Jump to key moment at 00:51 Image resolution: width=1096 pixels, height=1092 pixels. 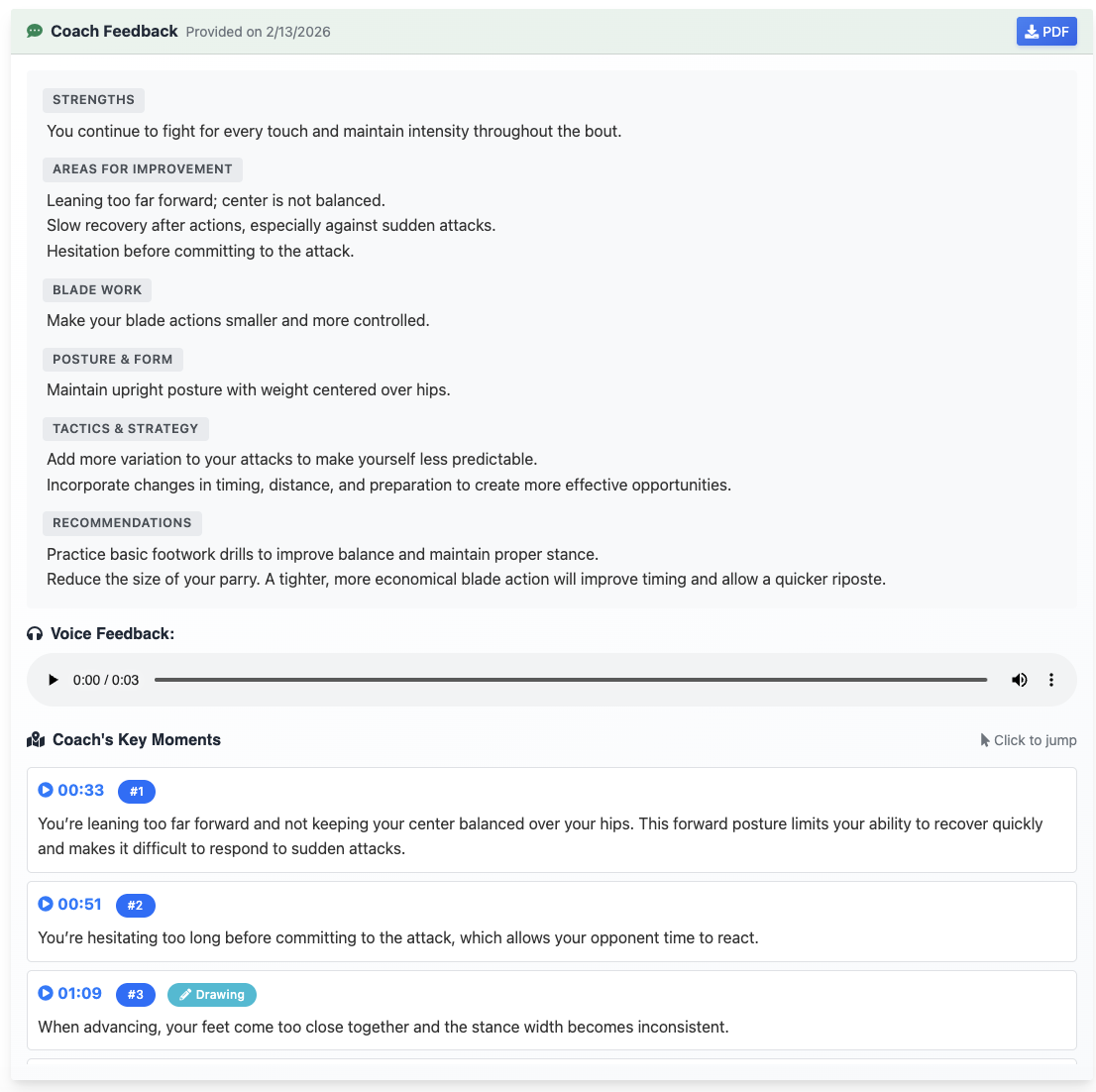79,905
